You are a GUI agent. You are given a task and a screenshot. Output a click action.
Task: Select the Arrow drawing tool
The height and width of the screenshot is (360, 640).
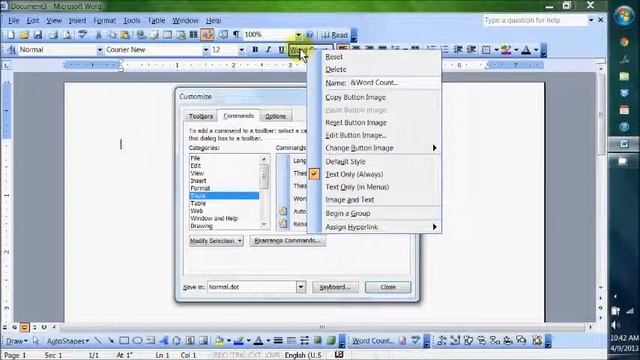(x=111, y=340)
